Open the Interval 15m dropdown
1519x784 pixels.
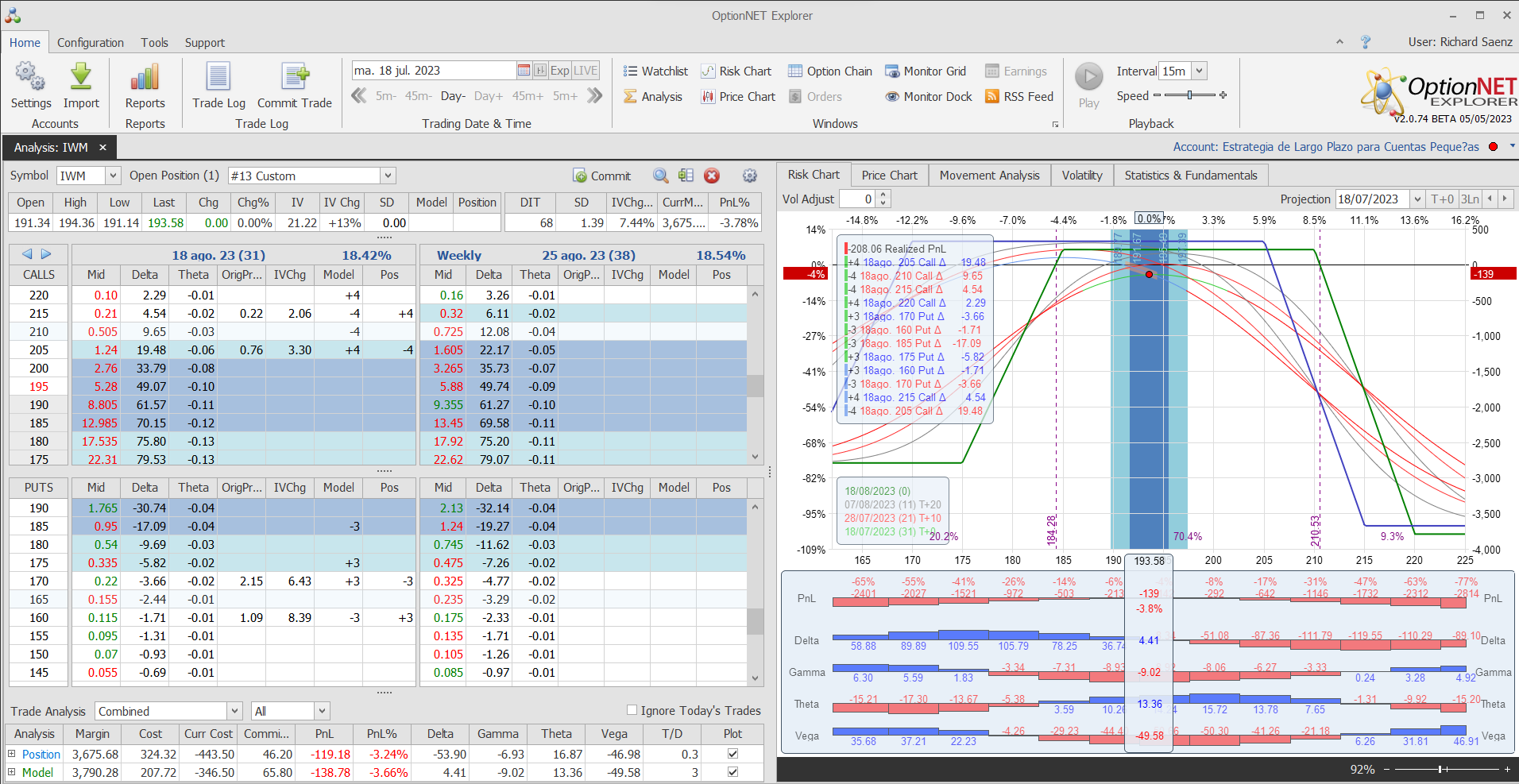(x=1199, y=71)
